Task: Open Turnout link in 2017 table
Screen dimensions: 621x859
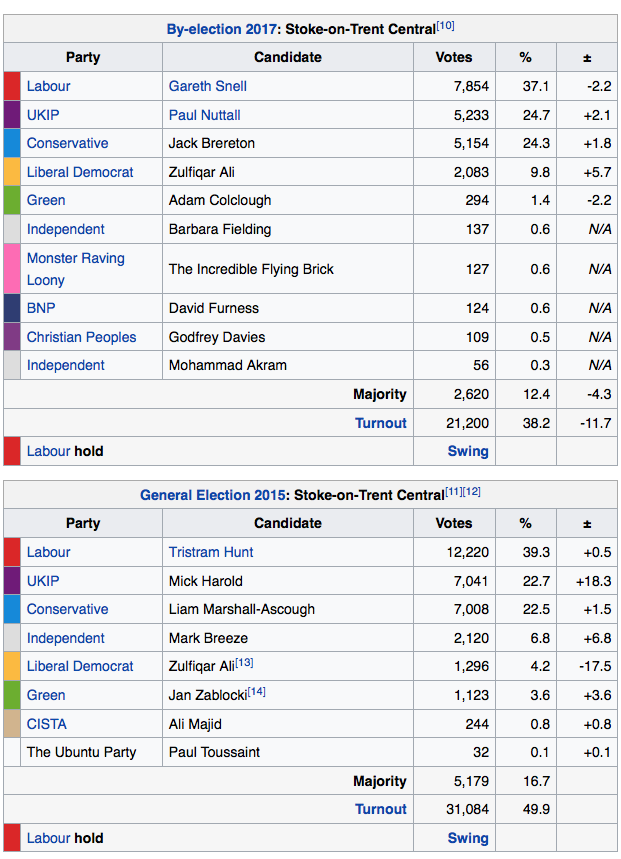Action: coord(381,423)
